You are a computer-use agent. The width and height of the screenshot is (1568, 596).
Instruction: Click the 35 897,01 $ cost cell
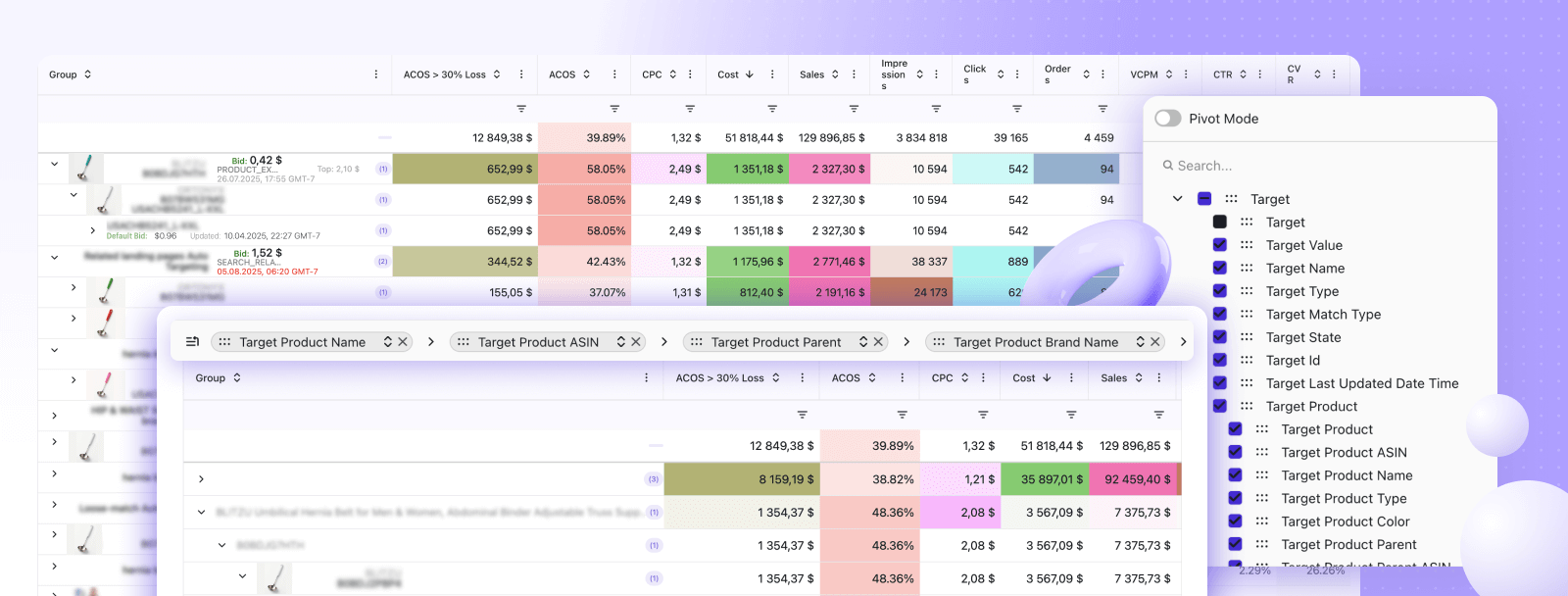[1045, 479]
